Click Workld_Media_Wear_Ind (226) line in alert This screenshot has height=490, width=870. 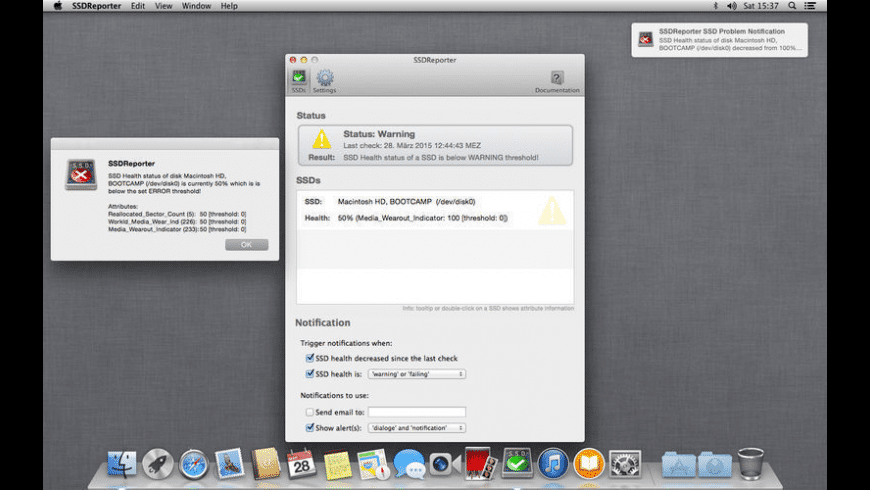pos(177,221)
